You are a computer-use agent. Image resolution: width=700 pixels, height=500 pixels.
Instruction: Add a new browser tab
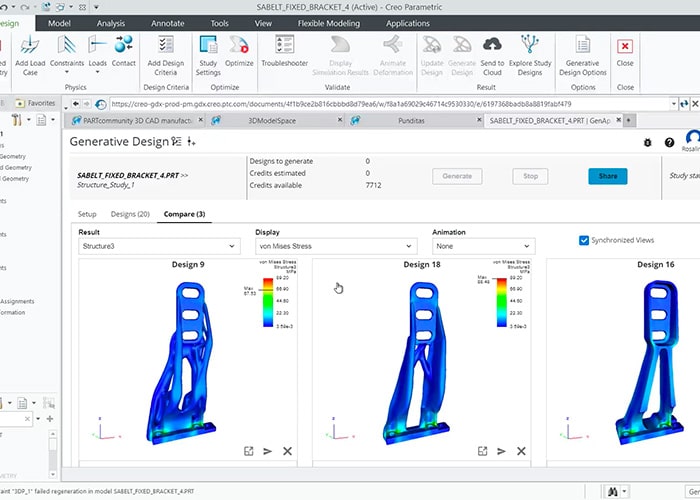[629, 121]
